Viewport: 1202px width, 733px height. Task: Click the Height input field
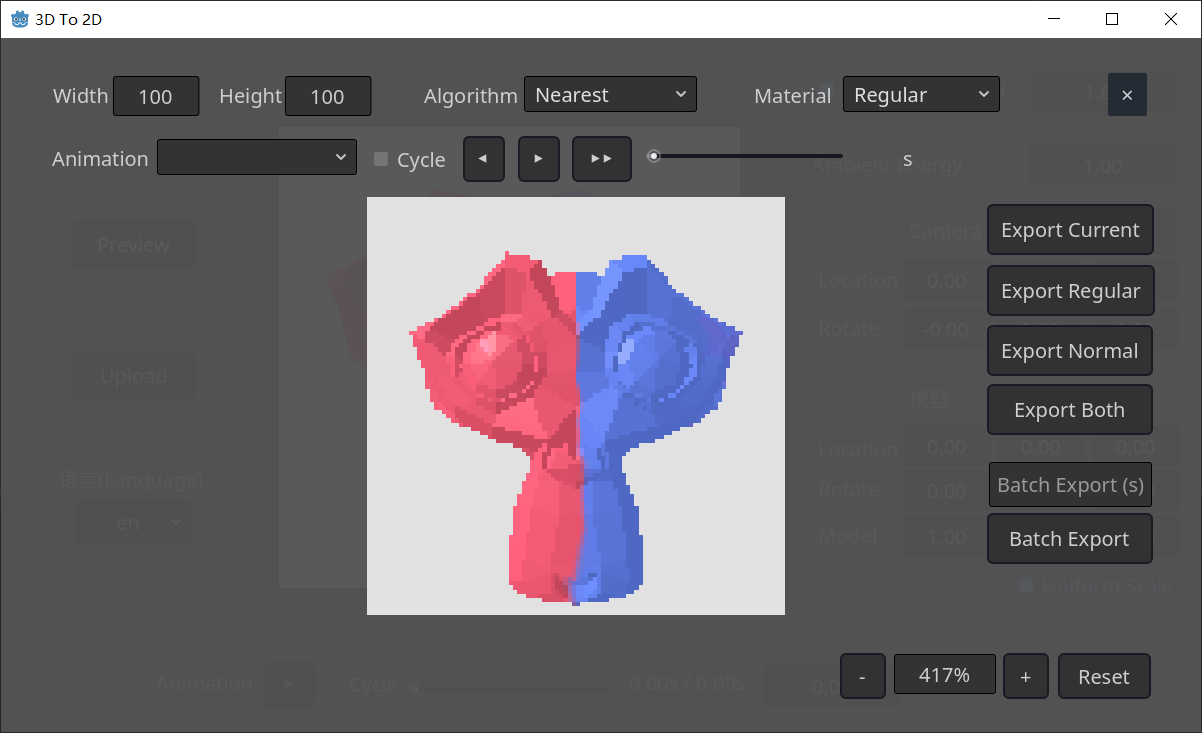click(328, 96)
